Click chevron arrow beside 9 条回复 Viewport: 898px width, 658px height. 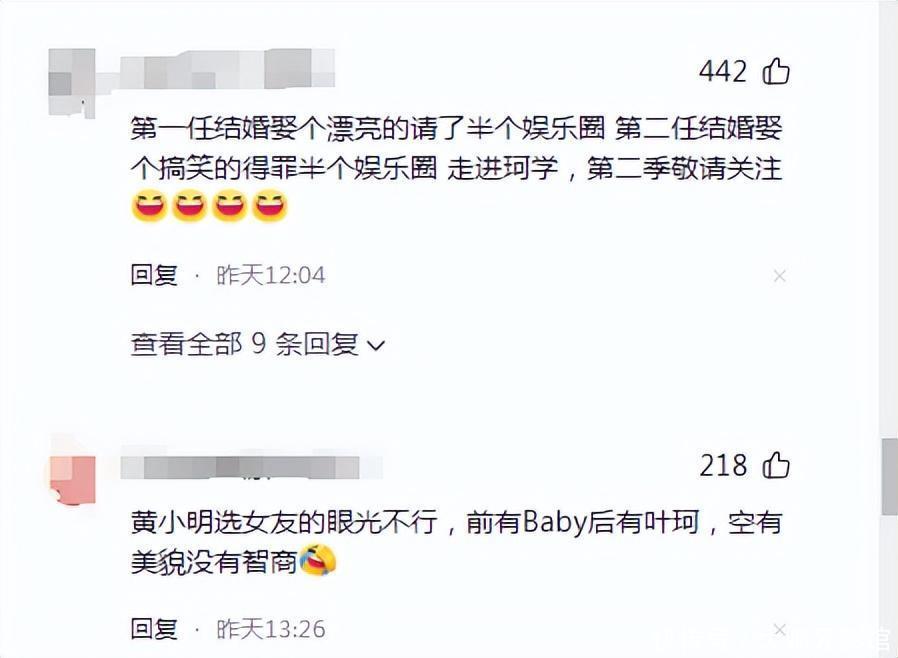[376, 345]
